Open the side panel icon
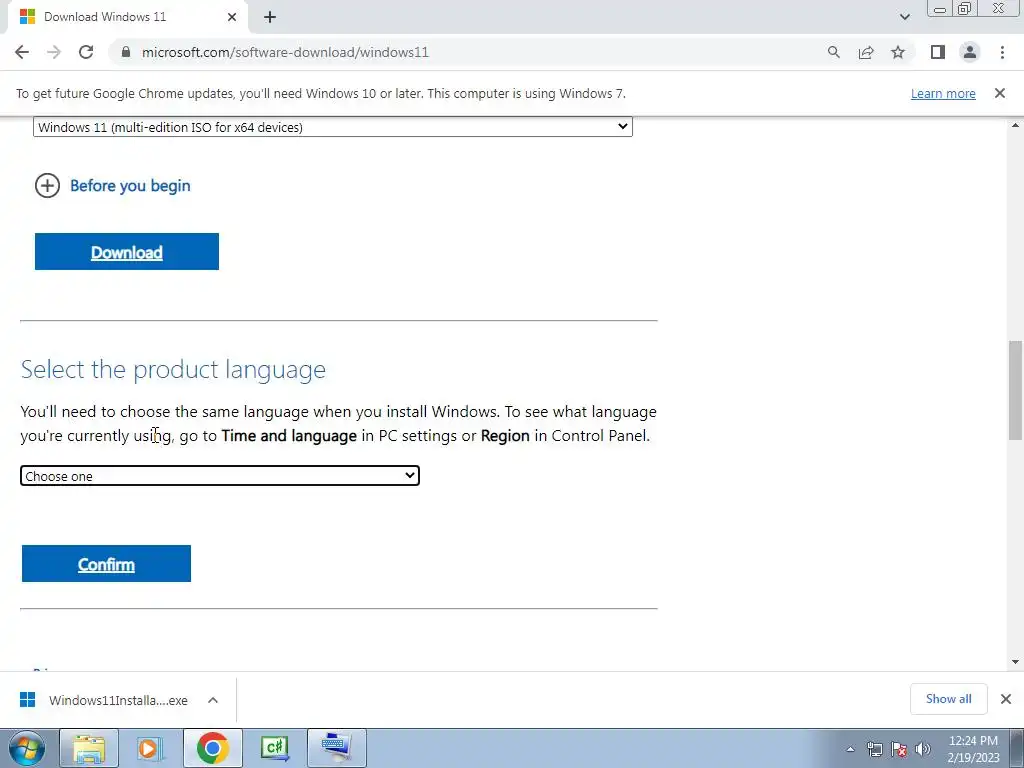The width and height of the screenshot is (1024, 768). (938, 52)
